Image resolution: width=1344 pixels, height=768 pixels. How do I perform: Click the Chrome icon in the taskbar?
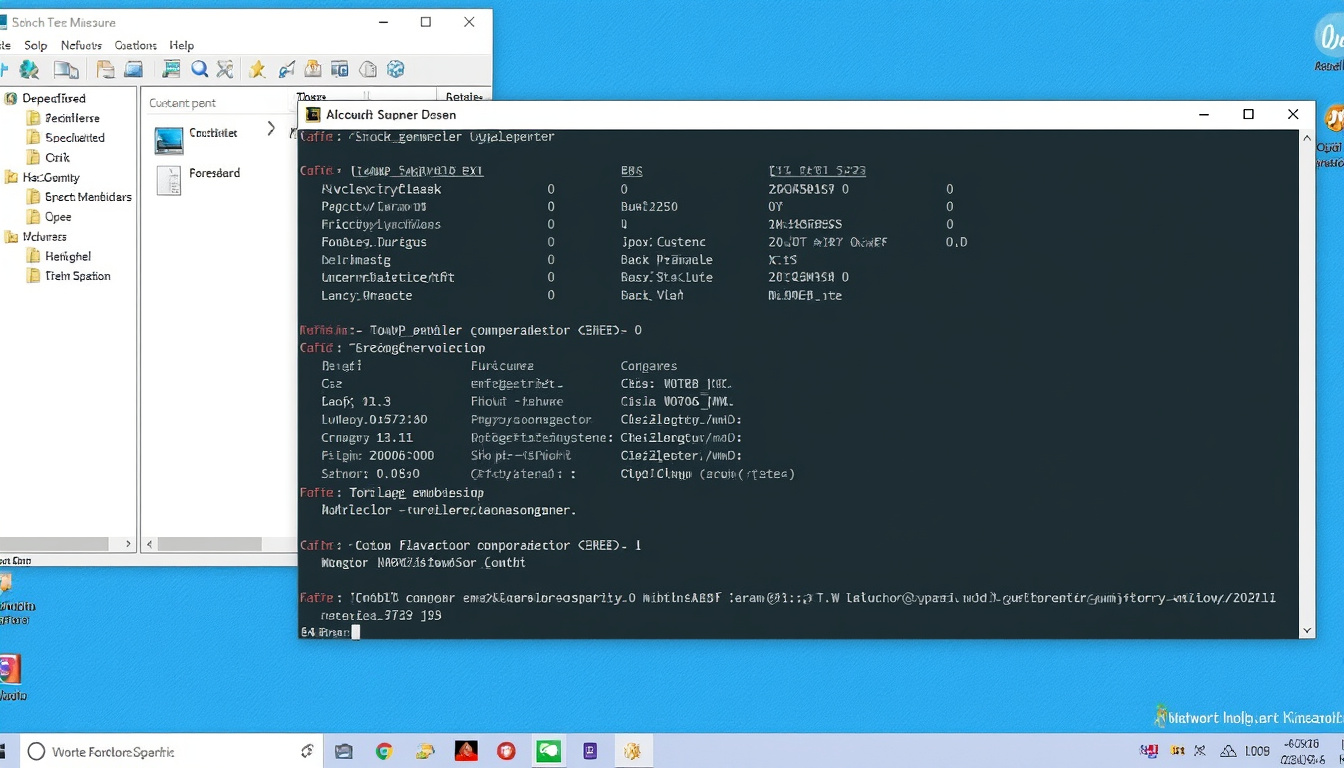tap(384, 751)
